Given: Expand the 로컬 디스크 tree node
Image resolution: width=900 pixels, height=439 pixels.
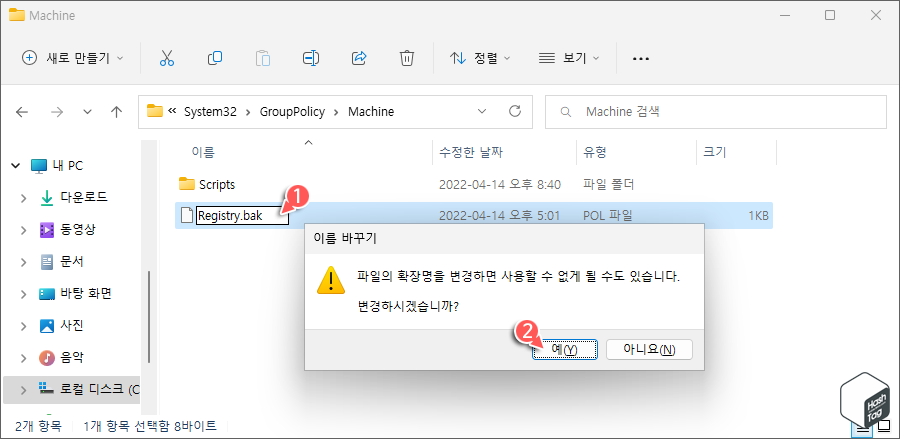Looking at the screenshot, I should click(x=23, y=390).
